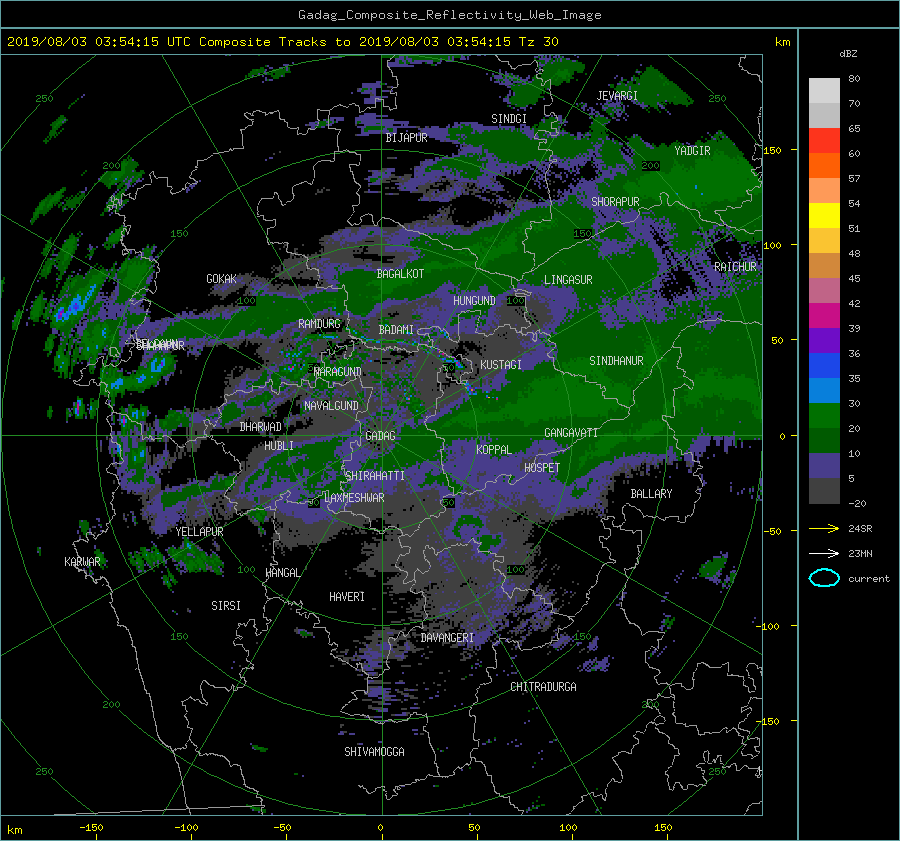Click the 'YADGIR' city label
This screenshot has width=900, height=841.
point(692,151)
